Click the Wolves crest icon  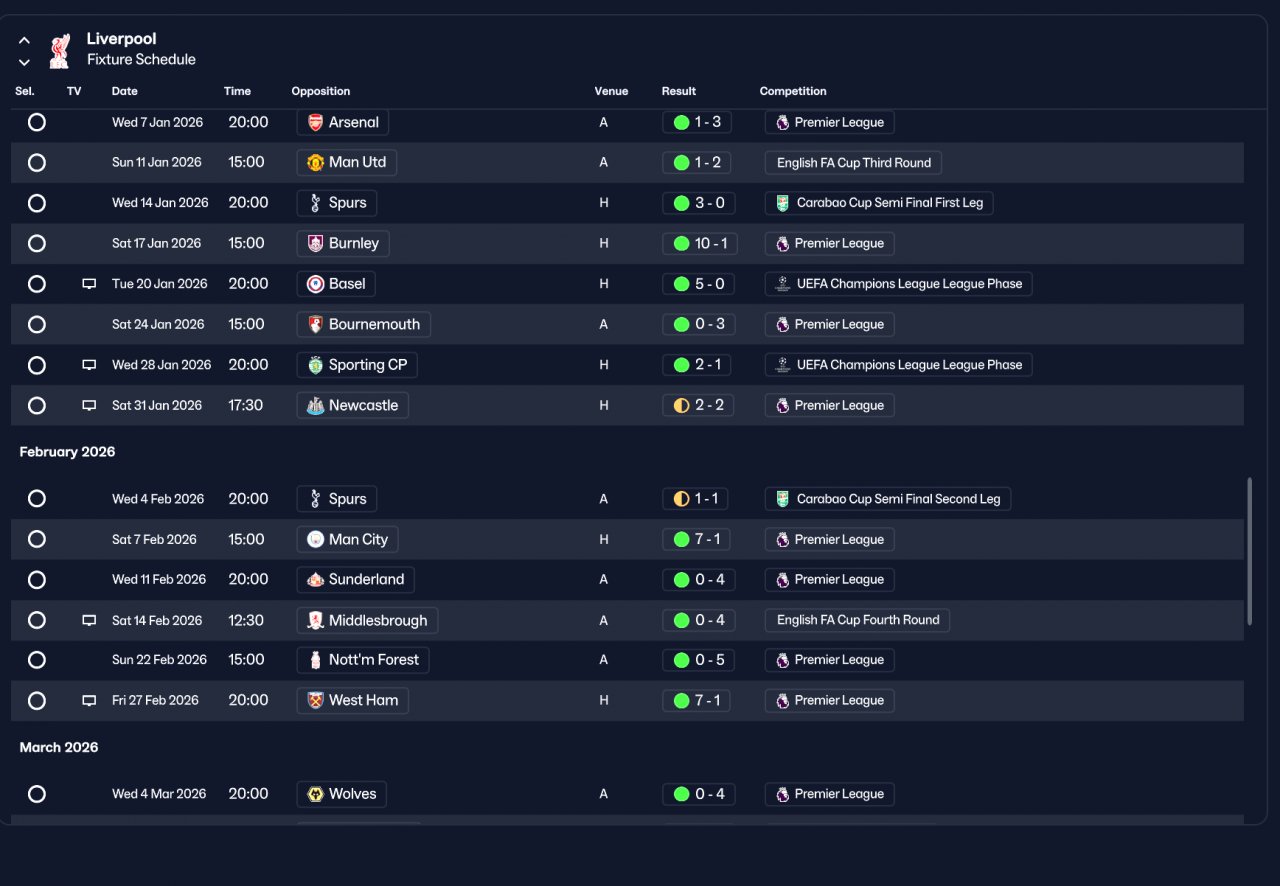coord(315,794)
